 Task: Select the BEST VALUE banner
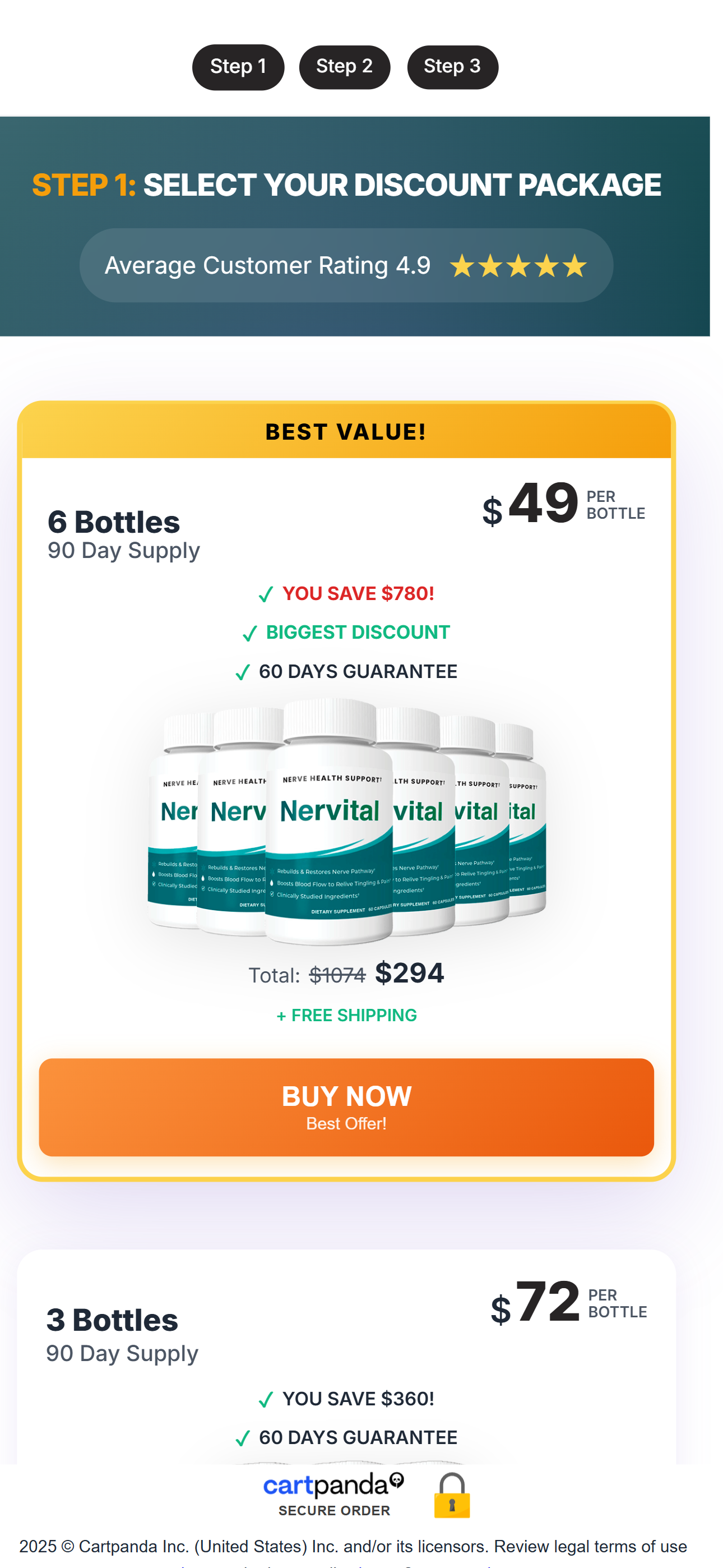346,432
